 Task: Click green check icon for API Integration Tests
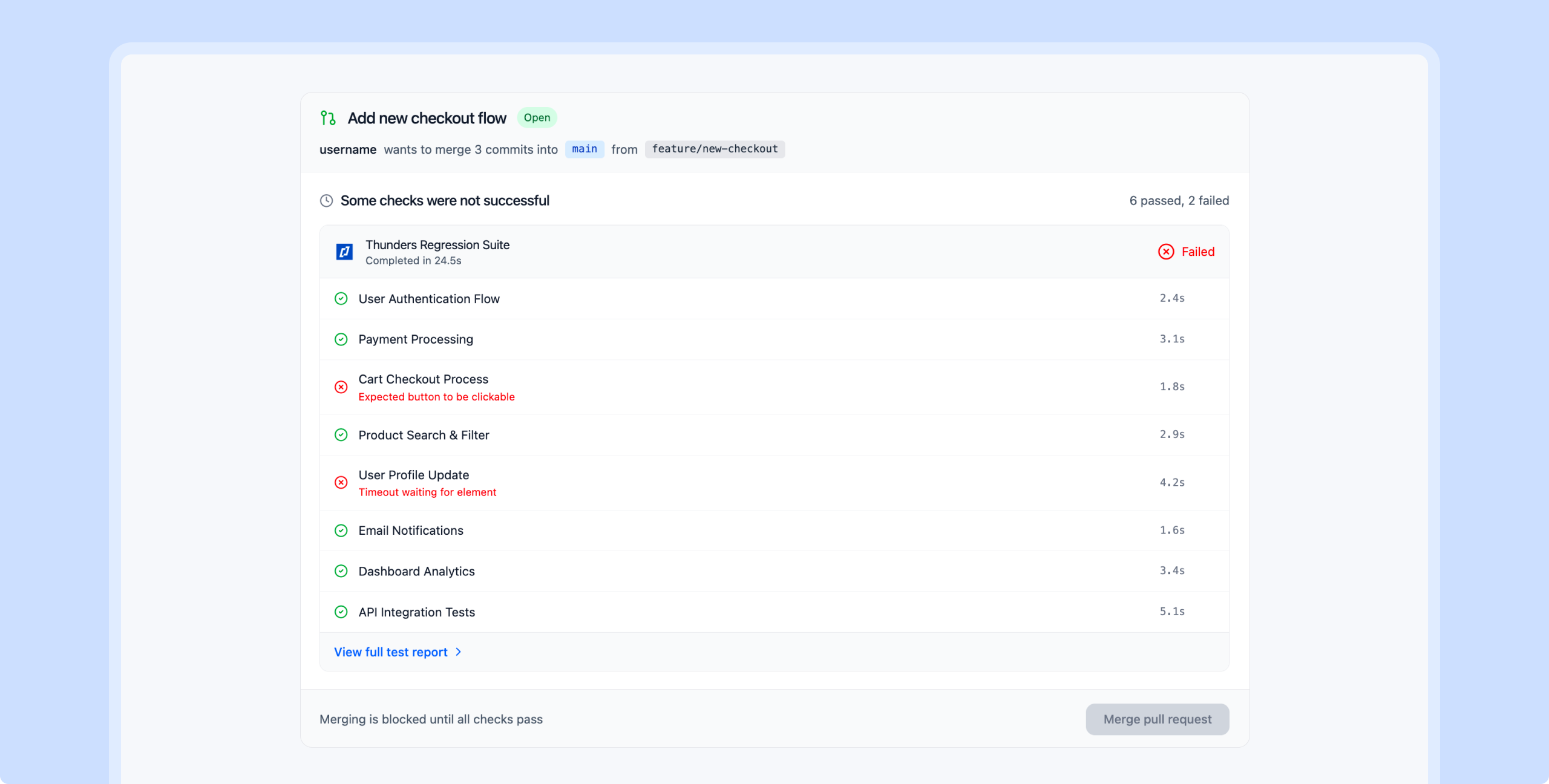click(341, 612)
